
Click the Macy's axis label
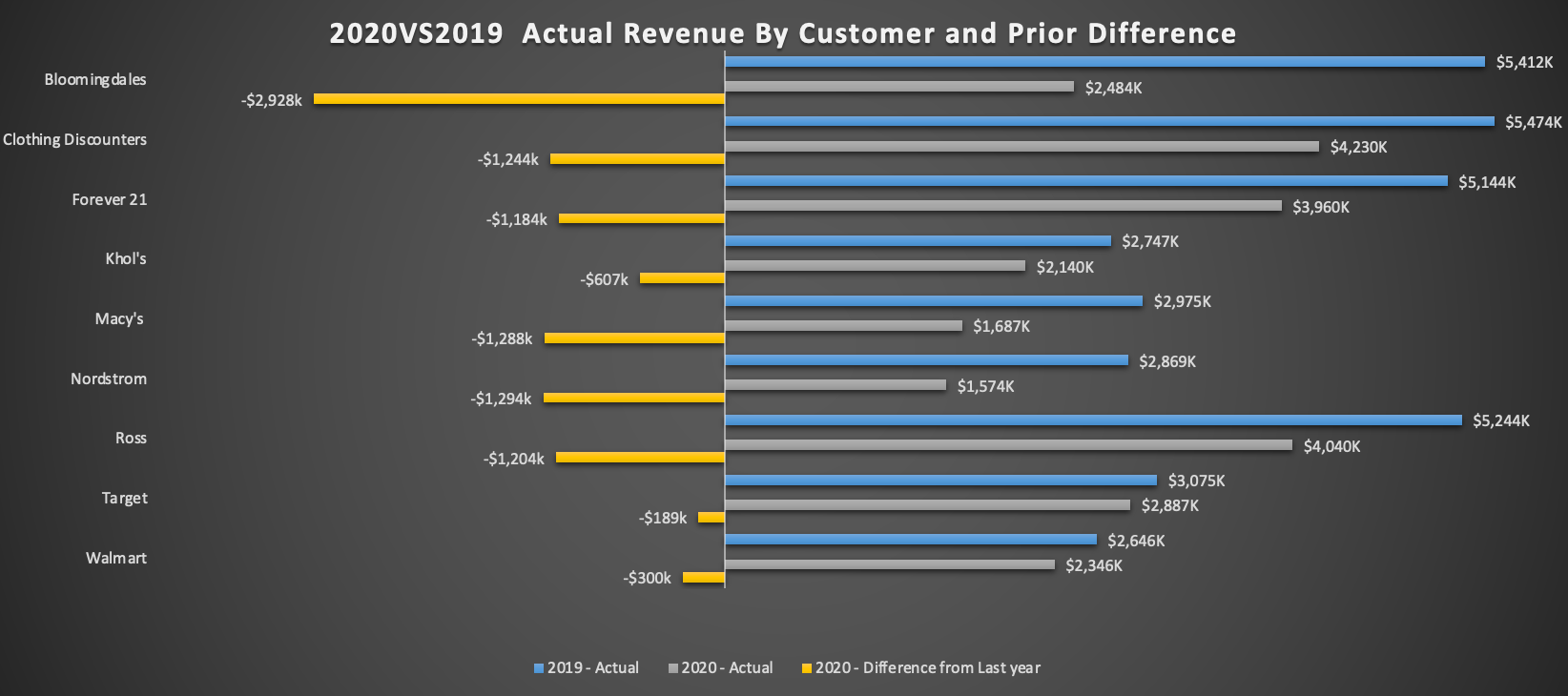pyautogui.click(x=119, y=318)
